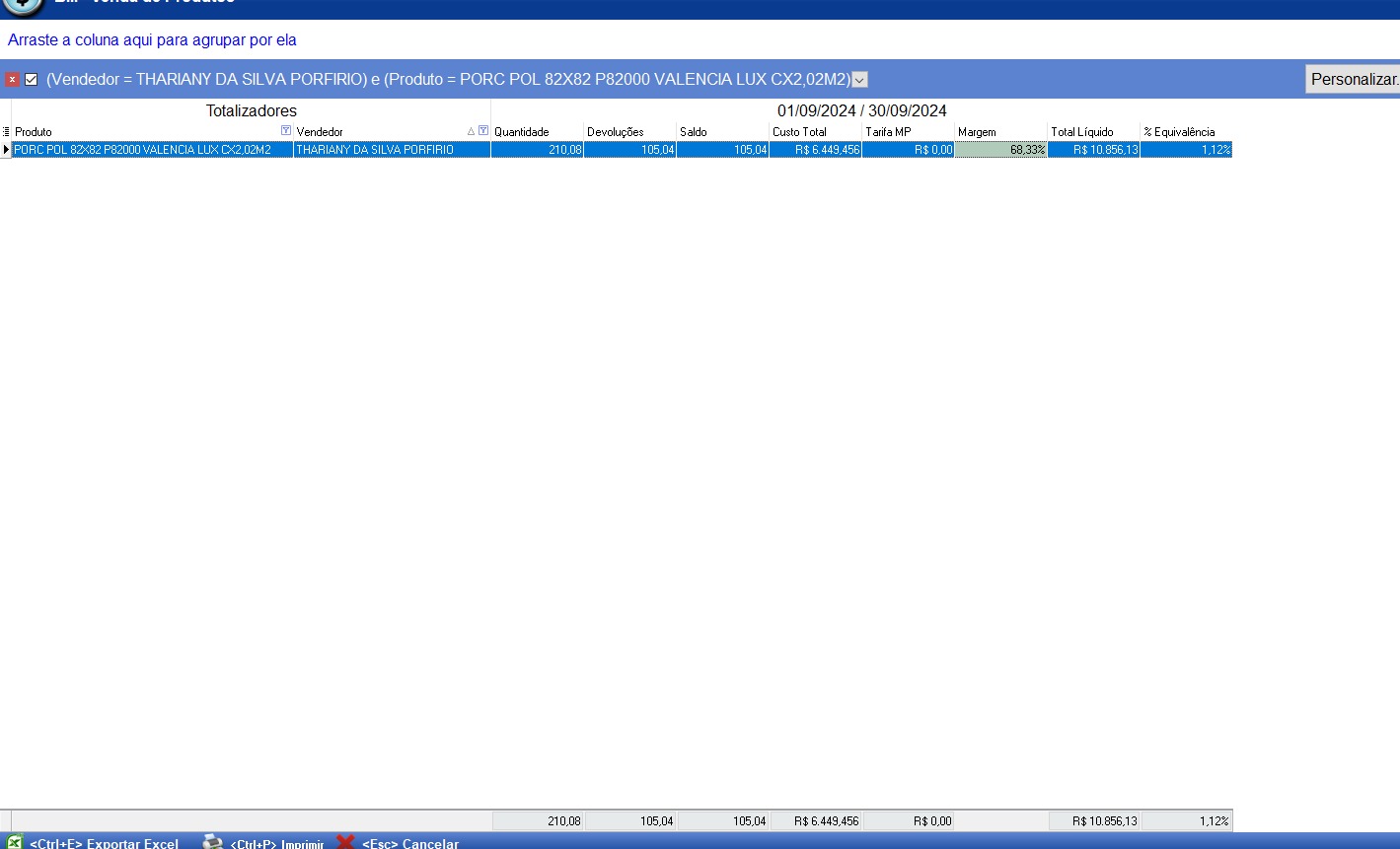Select the row's Quantidade cell 210,08
This screenshot has width=1400, height=849.
click(537, 150)
